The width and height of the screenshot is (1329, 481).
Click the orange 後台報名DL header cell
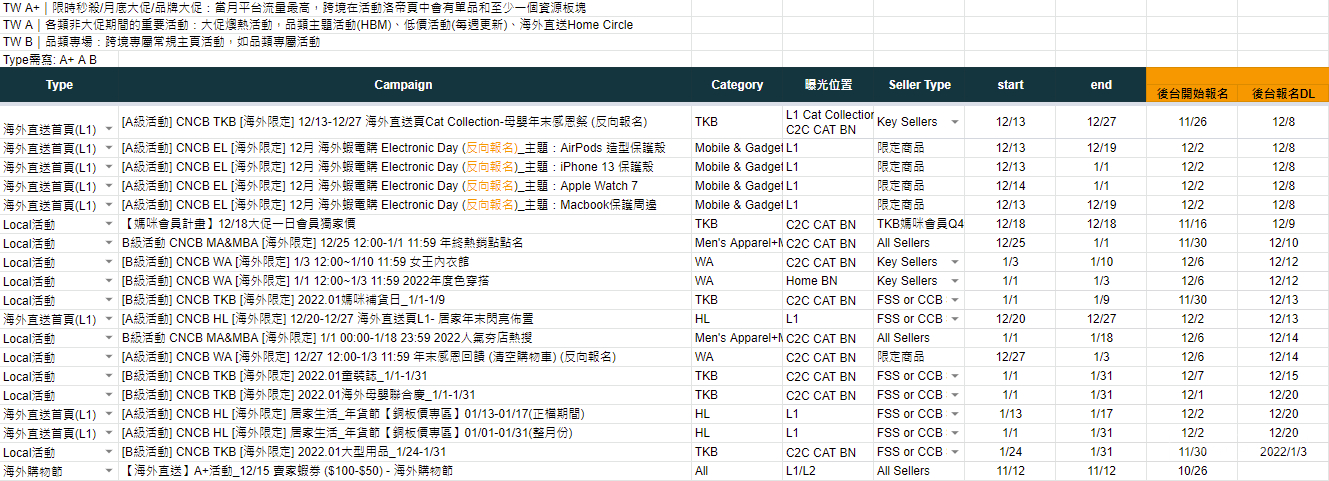coord(1283,92)
